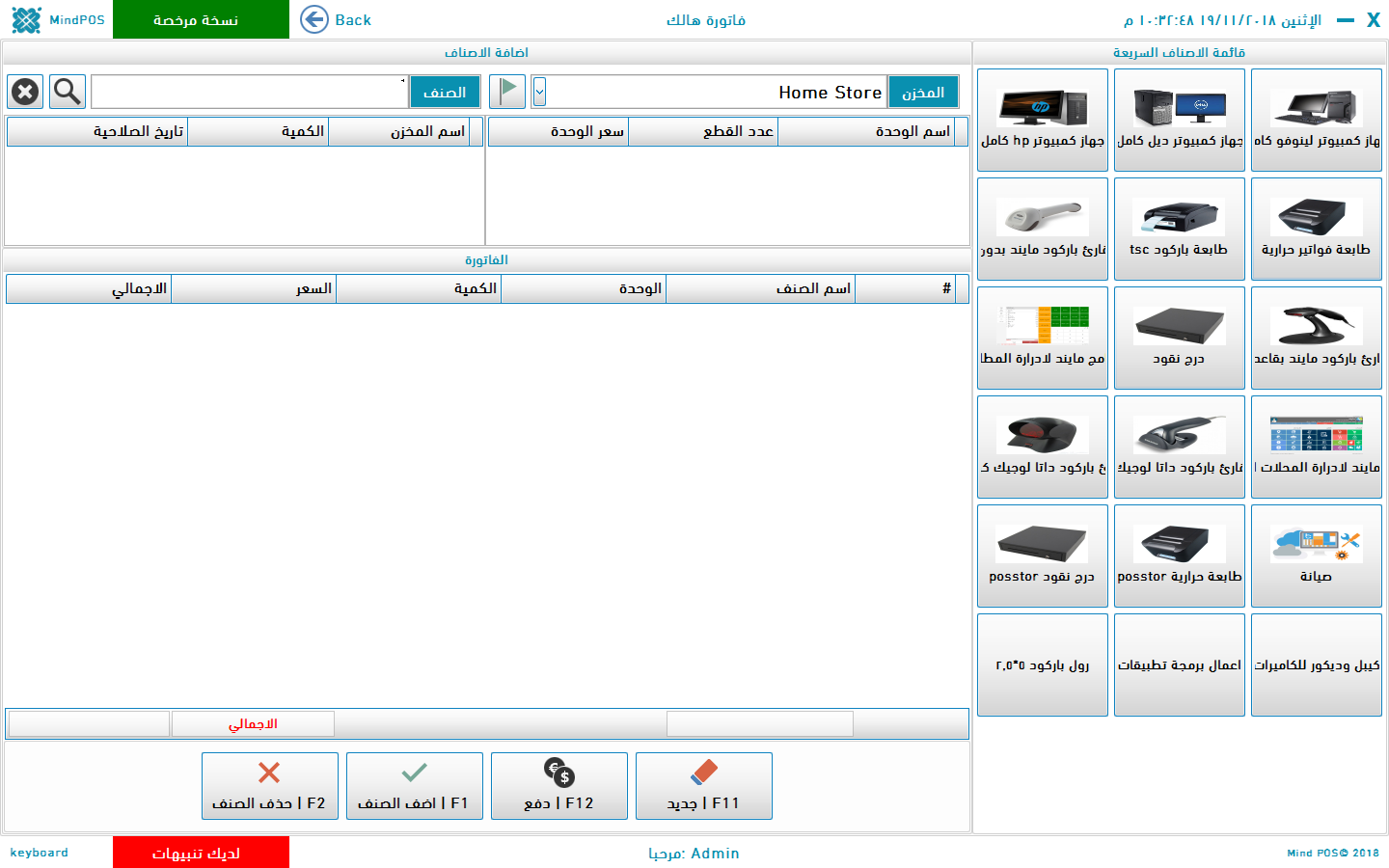Click the green licensed version tab
The width and height of the screenshot is (1389, 868).
click(x=201, y=19)
